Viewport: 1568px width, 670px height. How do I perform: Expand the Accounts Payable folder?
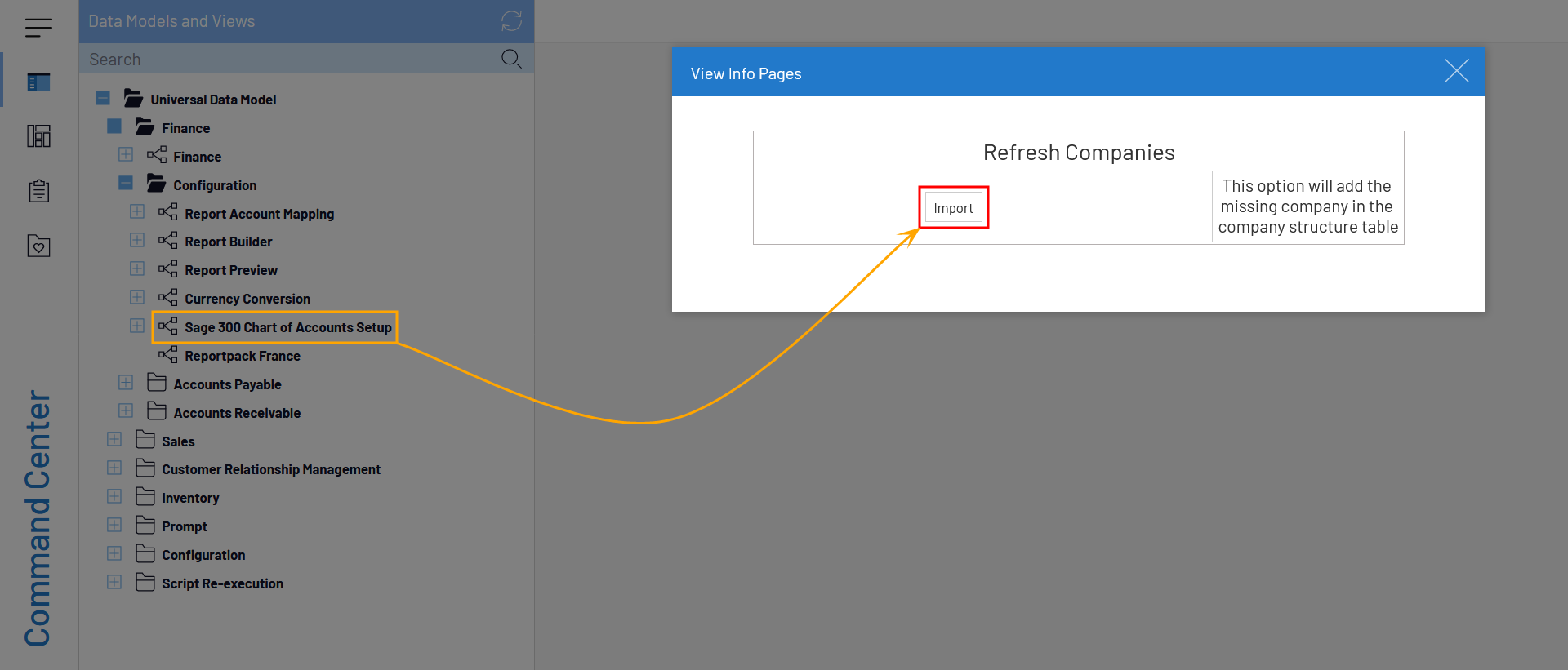pos(126,383)
